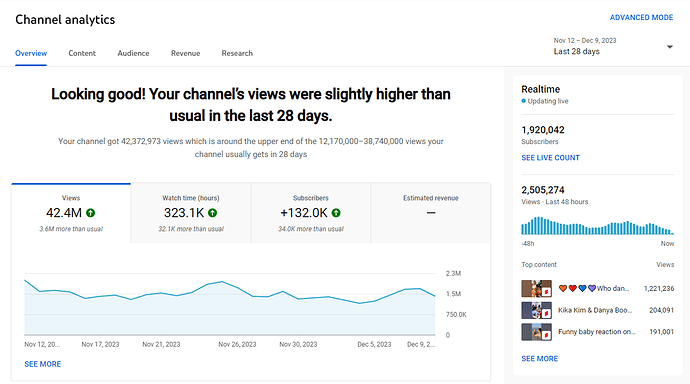The height and width of the screenshot is (384, 690).
Task: Click the 750.0K y-axis label
Action: [x=456, y=315]
